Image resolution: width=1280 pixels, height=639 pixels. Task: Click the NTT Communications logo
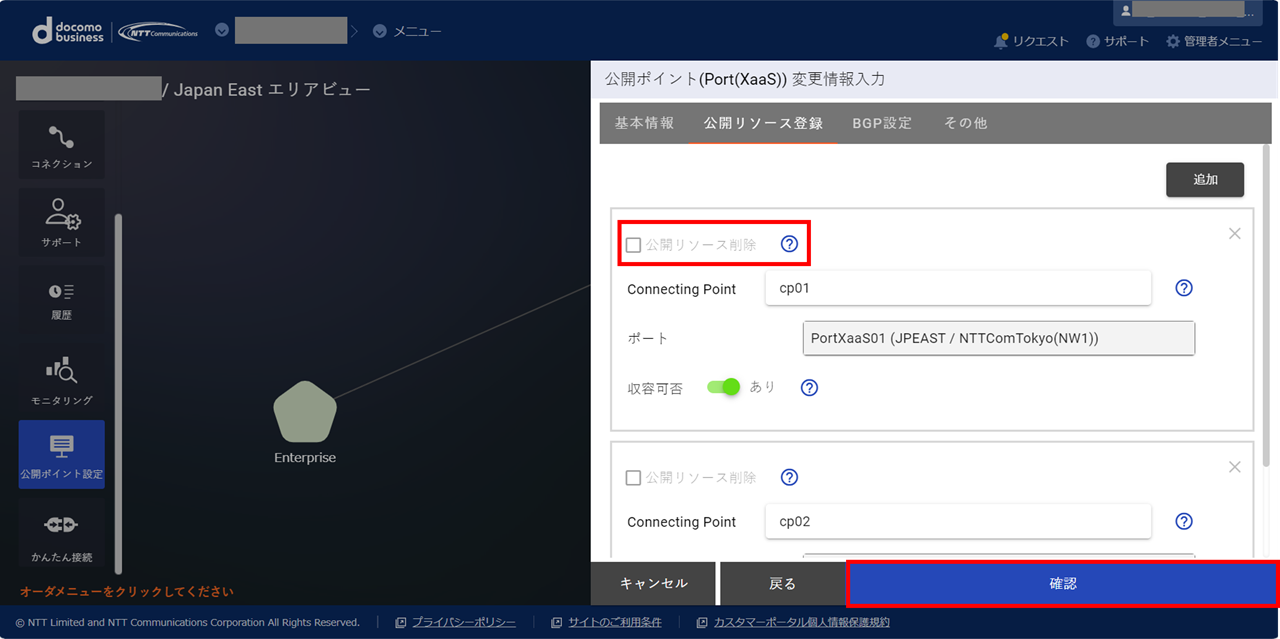tap(158, 32)
